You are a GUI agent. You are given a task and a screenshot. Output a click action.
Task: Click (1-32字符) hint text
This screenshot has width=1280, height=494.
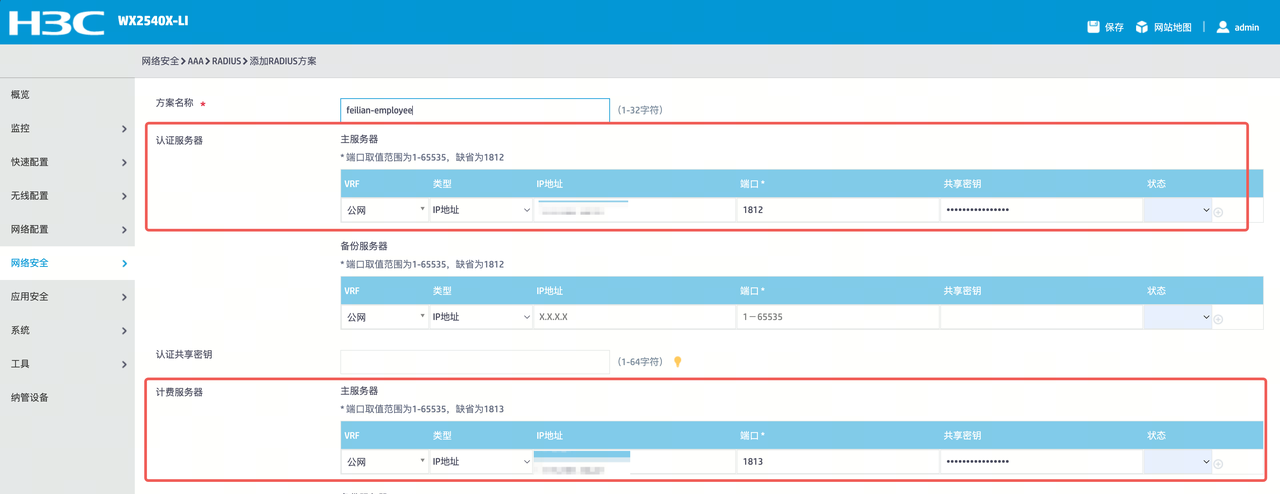coord(640,110)
